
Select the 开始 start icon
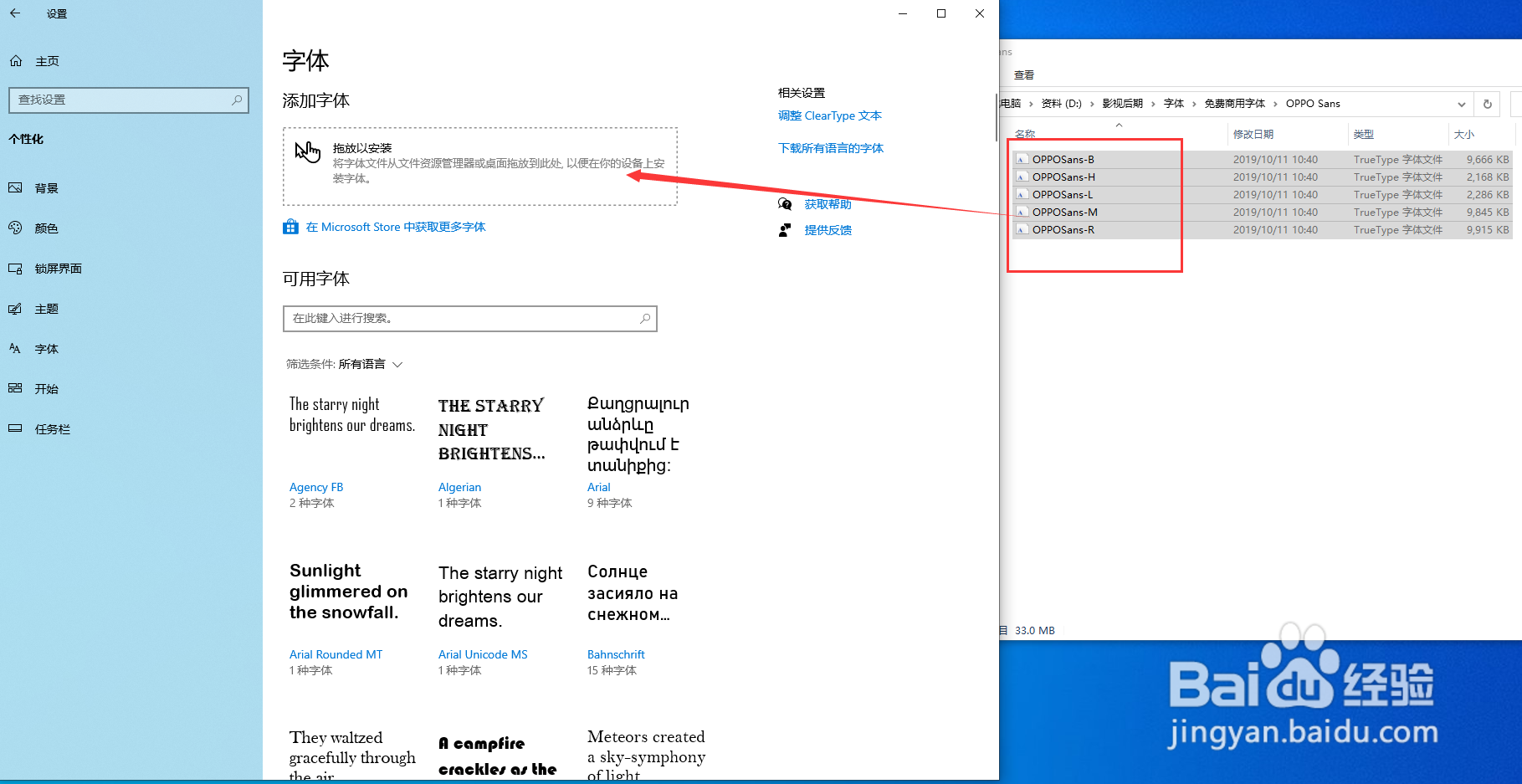click(15, 388)
